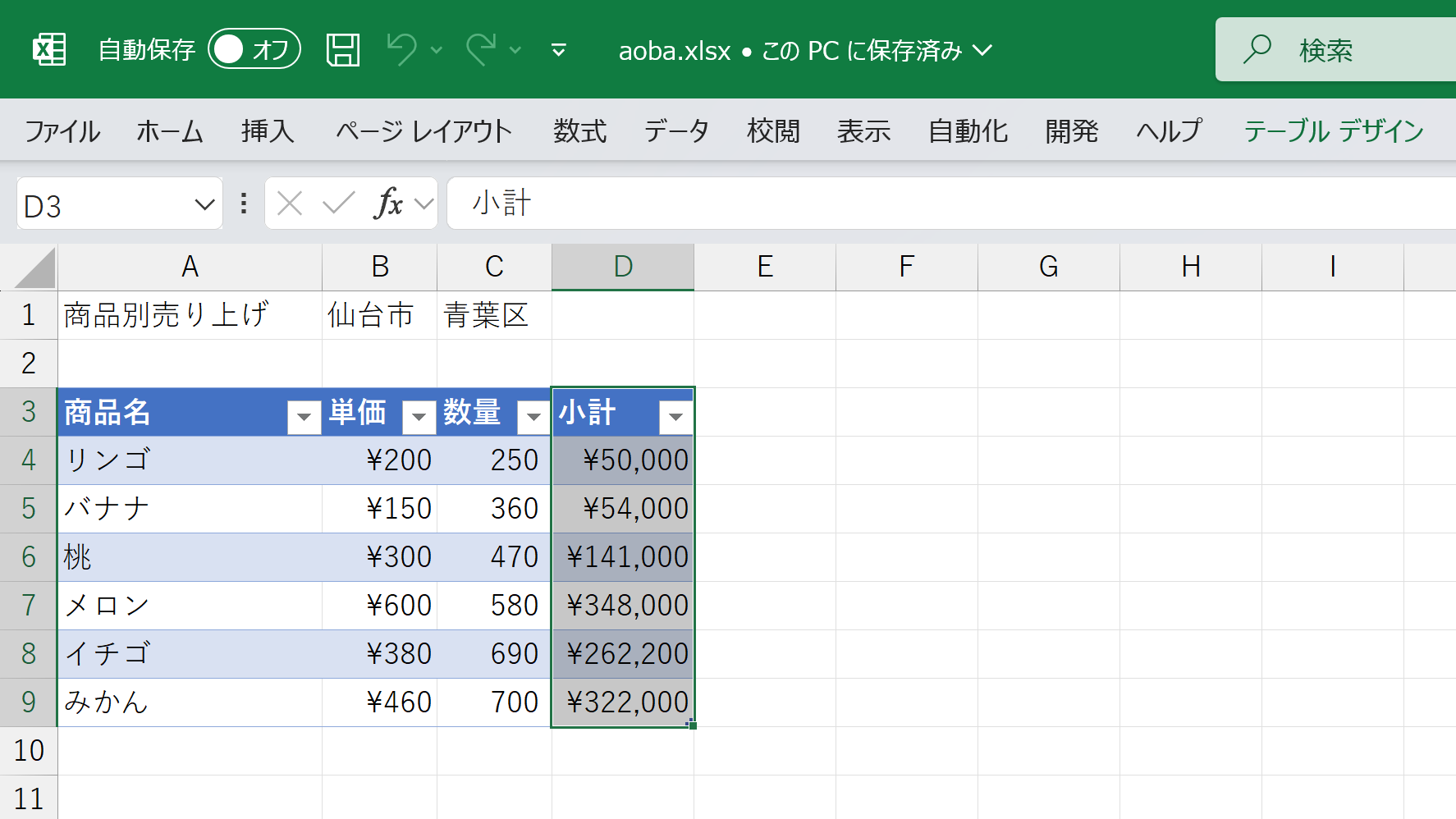Click the Cancel X formula icon
Screen dimensions: 1456x819
click(x=290, y=204)
